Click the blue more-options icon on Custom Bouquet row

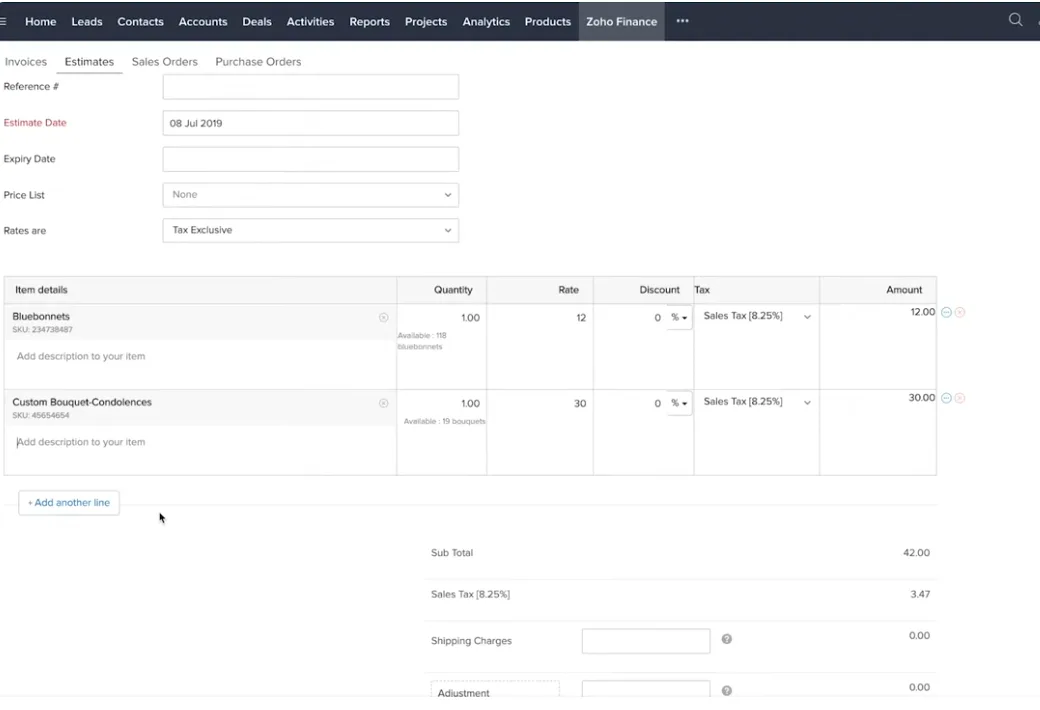[947, 398]
